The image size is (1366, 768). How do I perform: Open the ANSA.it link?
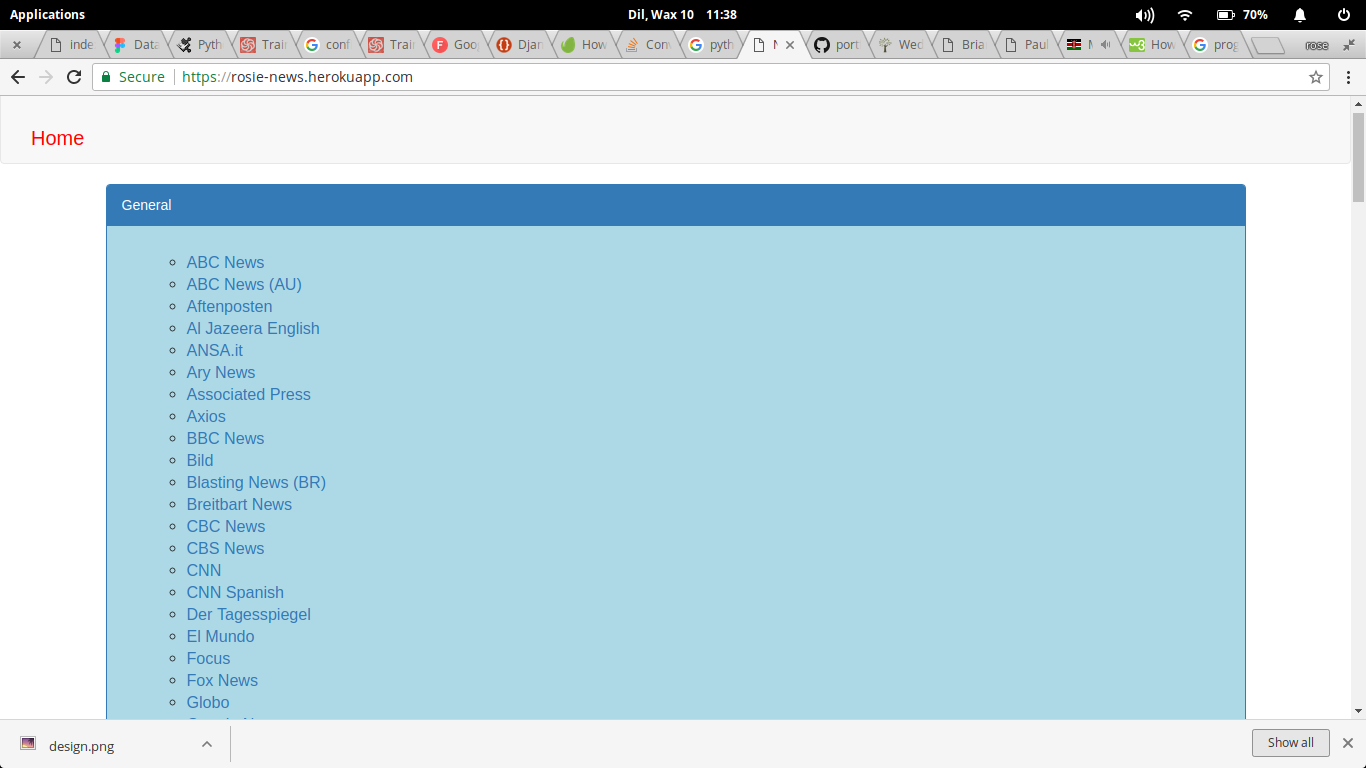[214, 350]
